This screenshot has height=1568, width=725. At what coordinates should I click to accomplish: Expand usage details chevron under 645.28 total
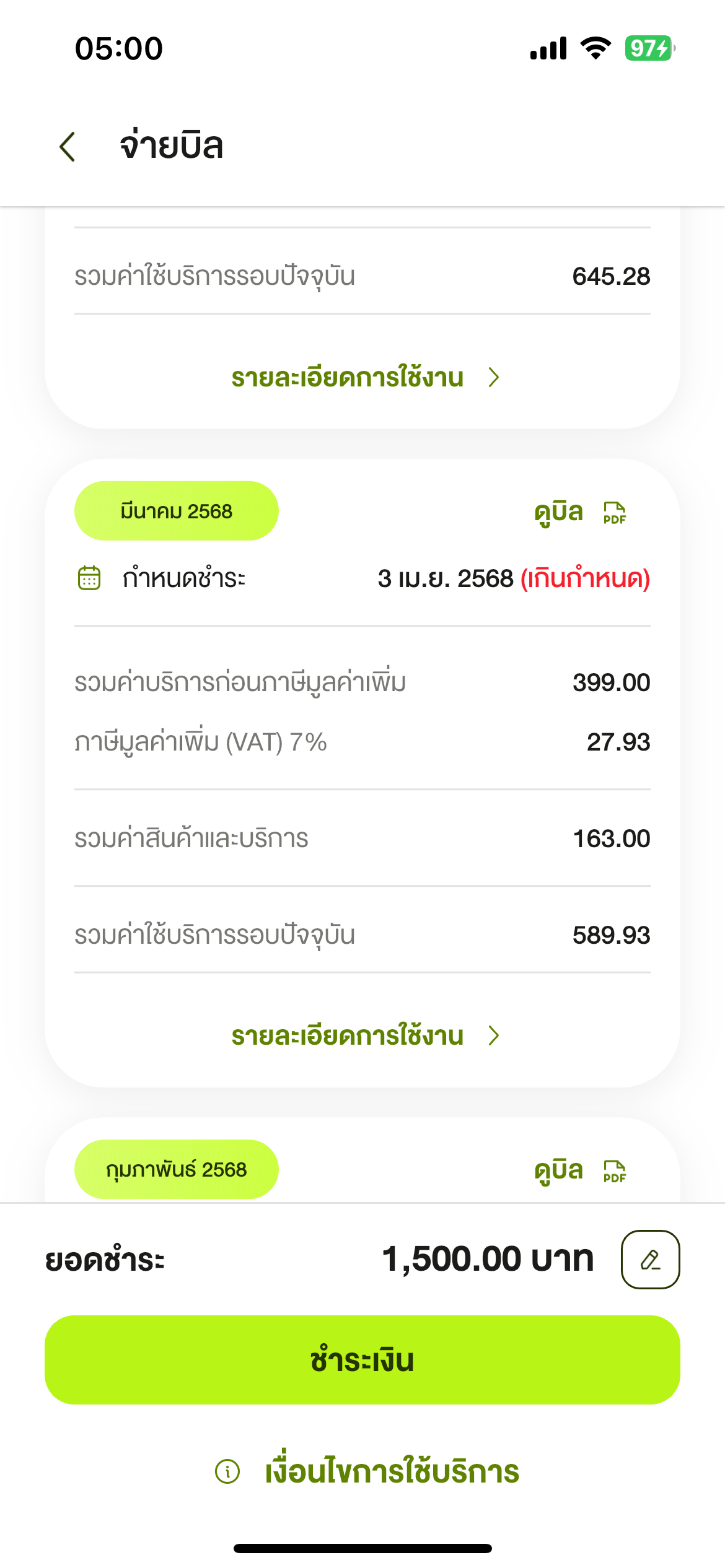(x=494, y=377)
